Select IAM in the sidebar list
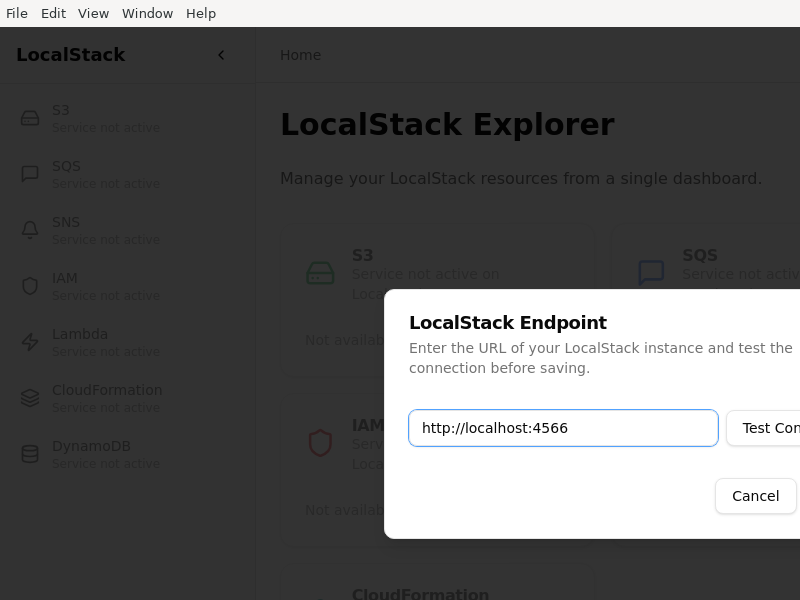Screen dimensions: 800x600 128,286
